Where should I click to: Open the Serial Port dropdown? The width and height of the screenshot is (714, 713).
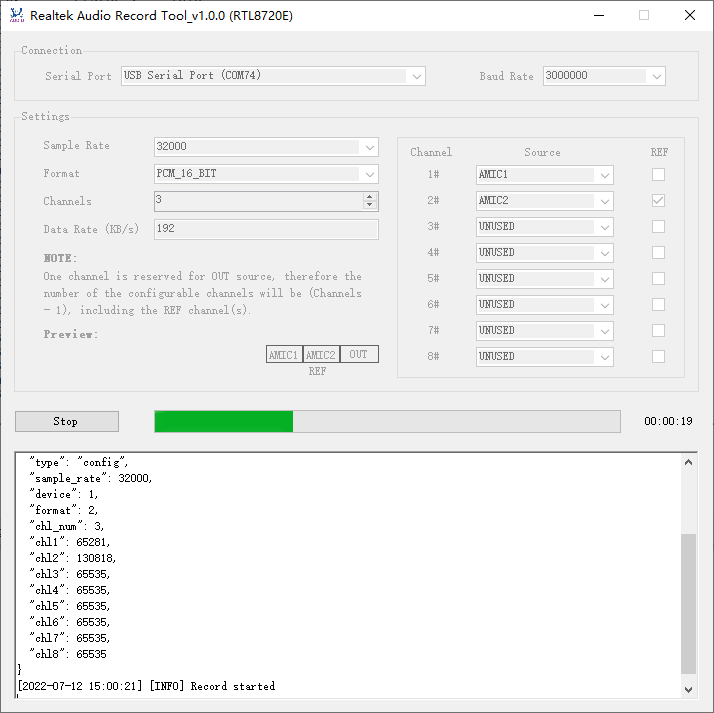[x=273, y=76]
